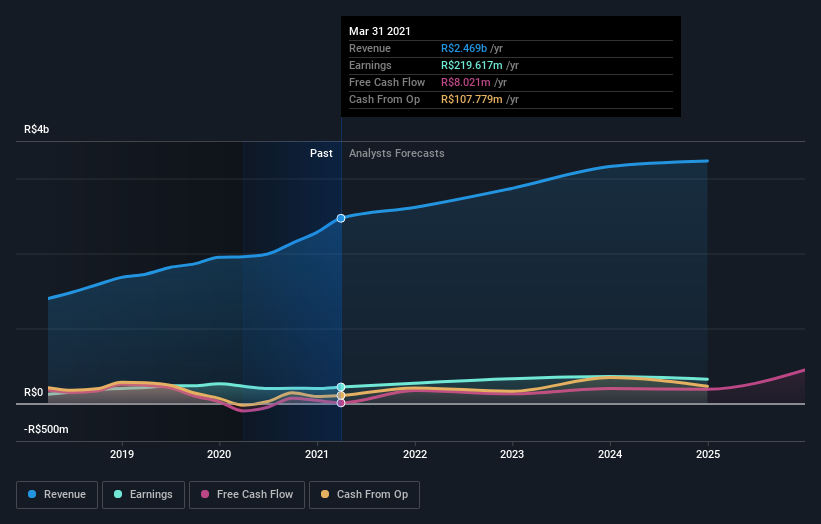The image size is (821, 524).
Task: Click the teal Earnings data point marker
Action: tap(341, 387)
